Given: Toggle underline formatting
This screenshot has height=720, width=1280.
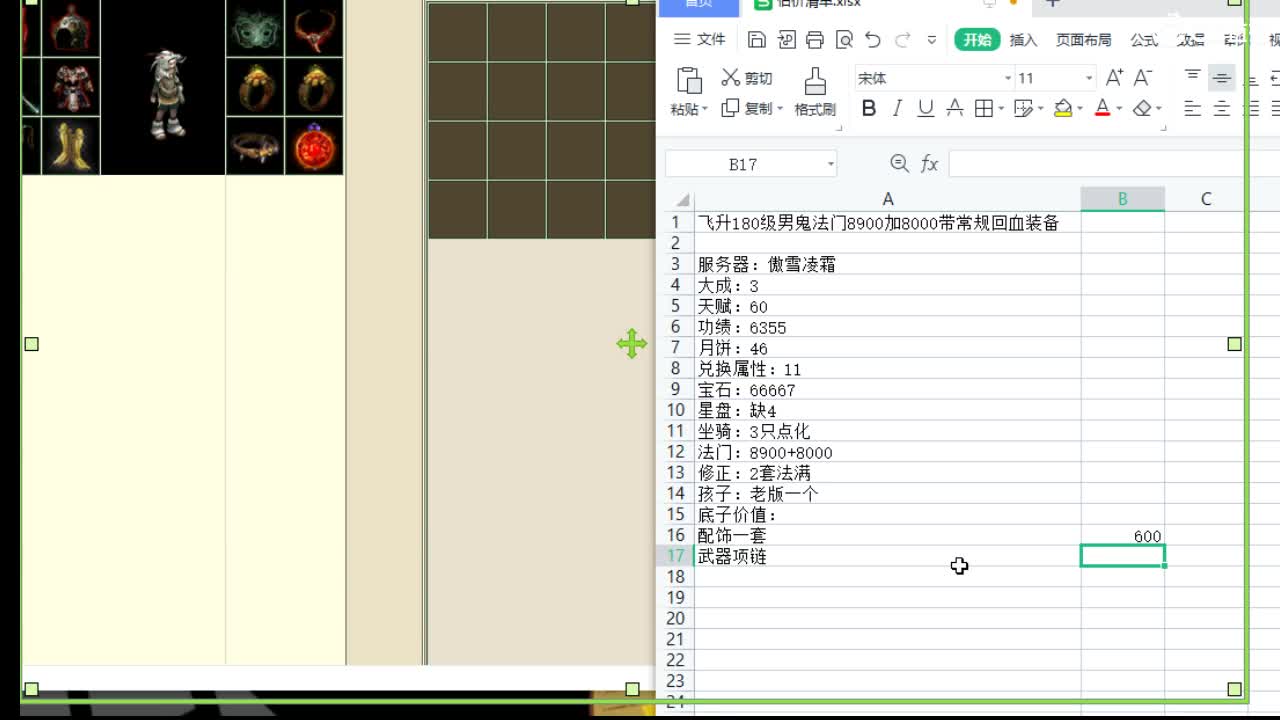Looking at the screenshot, I should [x=926, y=108].
